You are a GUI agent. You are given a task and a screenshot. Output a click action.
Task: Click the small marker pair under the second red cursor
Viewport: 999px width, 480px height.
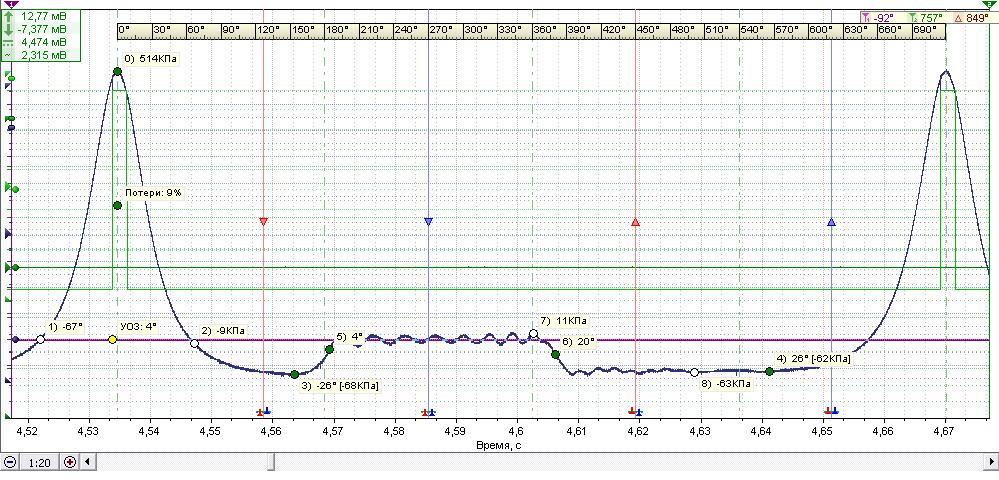(635, 412)
